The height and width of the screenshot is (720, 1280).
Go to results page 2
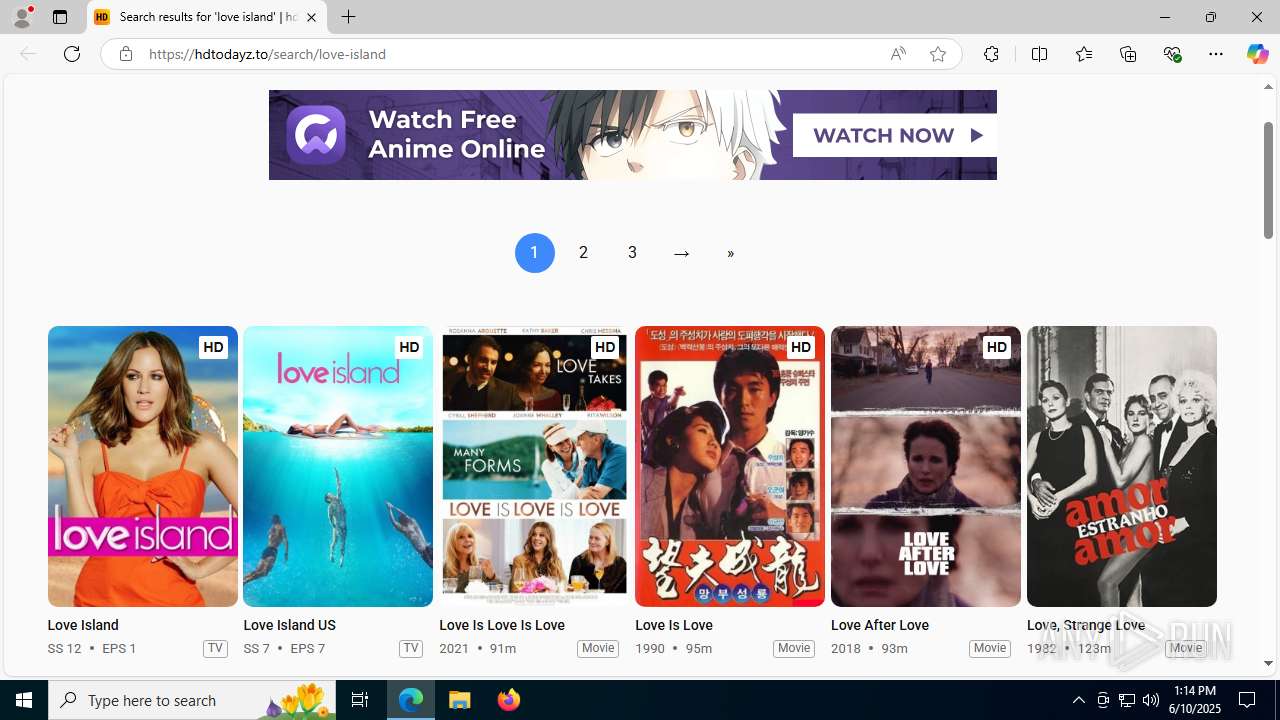(583, 253)
